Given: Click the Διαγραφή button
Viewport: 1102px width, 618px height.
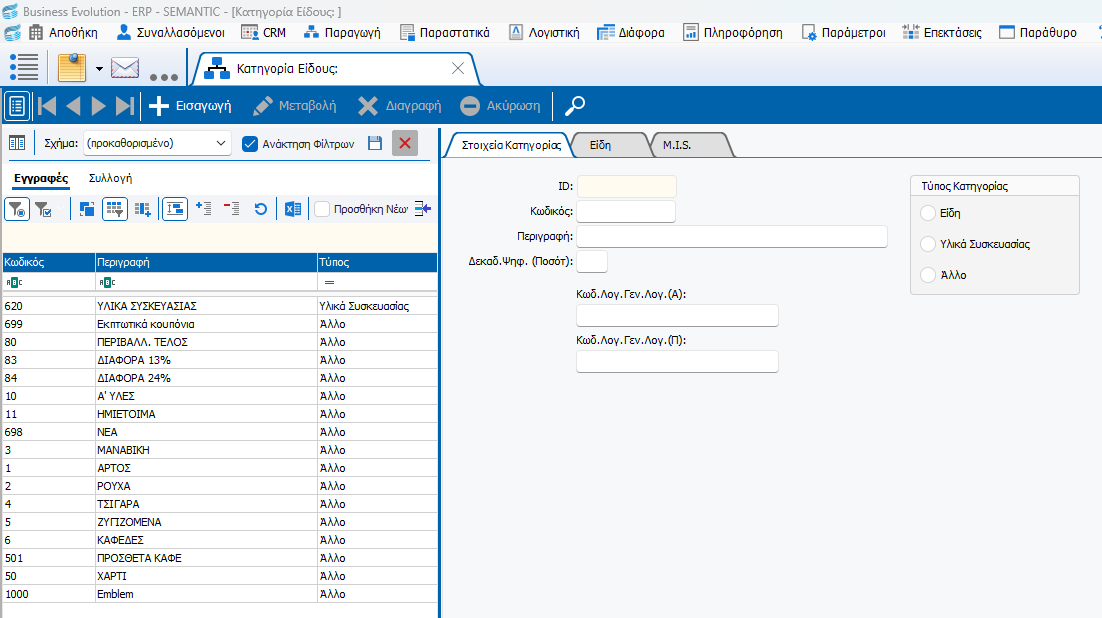Looking at the screenshot, I should 399,106.
